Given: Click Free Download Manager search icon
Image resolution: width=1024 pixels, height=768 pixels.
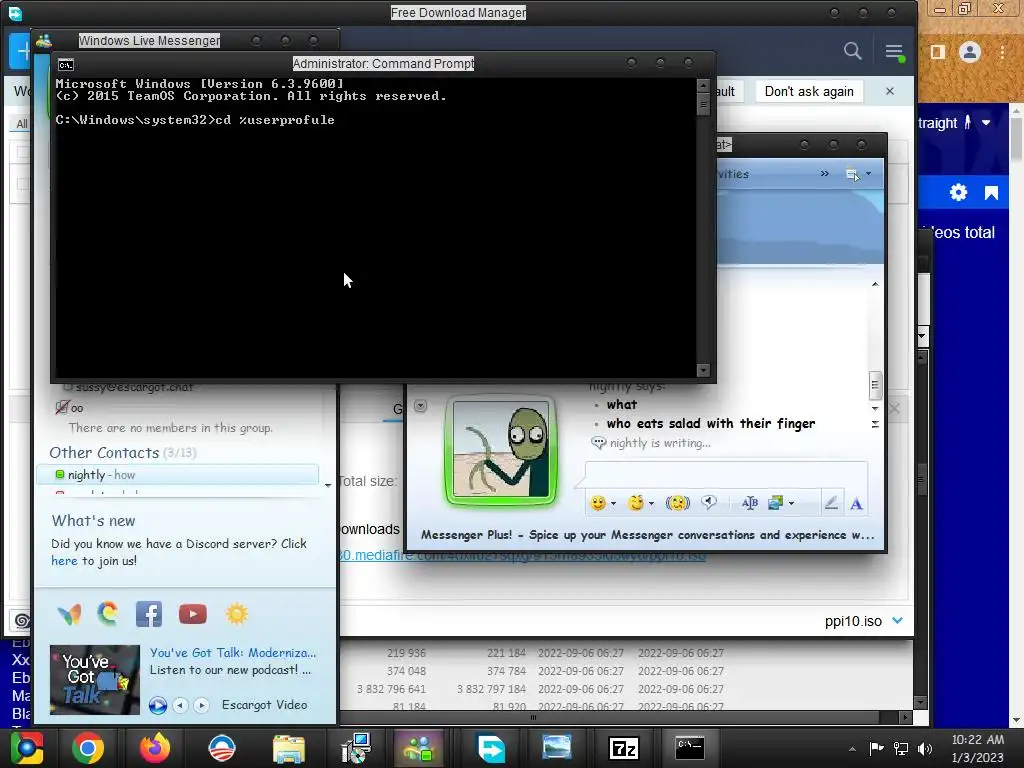Looking at the screenshot, I should click(x=852, y=51).
